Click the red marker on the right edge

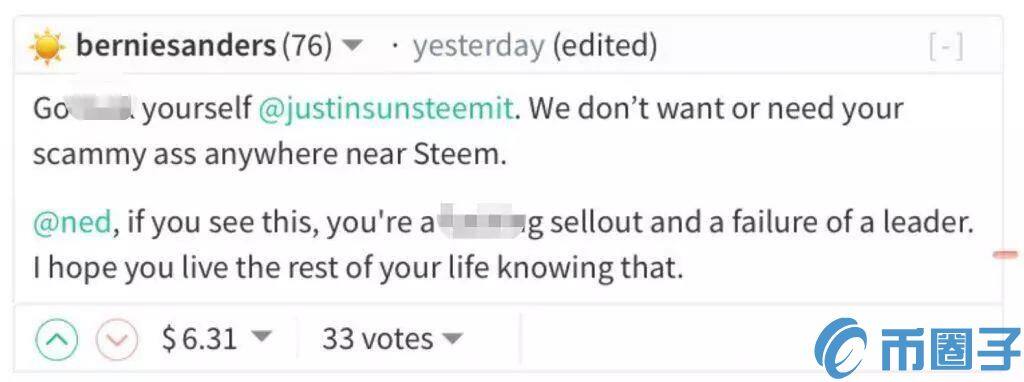(1006, 254)
